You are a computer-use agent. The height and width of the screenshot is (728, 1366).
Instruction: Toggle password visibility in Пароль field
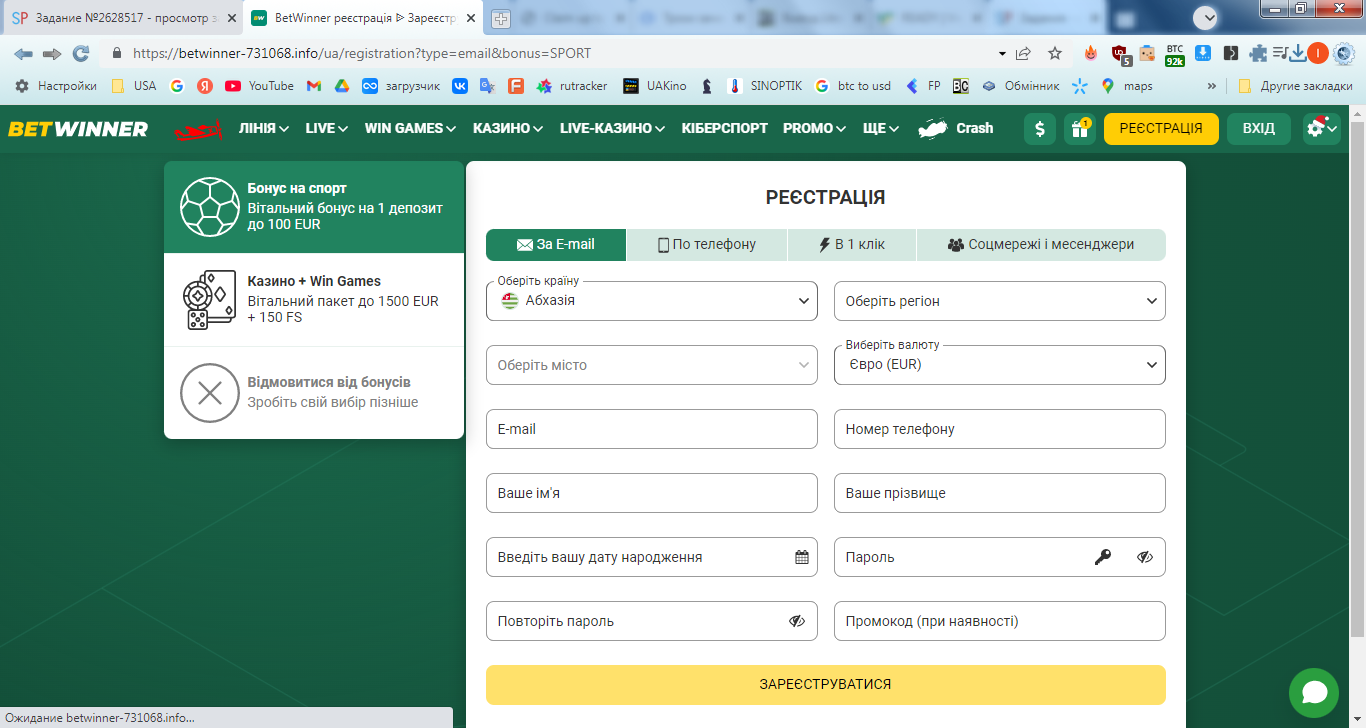(x=1145, y=557)
